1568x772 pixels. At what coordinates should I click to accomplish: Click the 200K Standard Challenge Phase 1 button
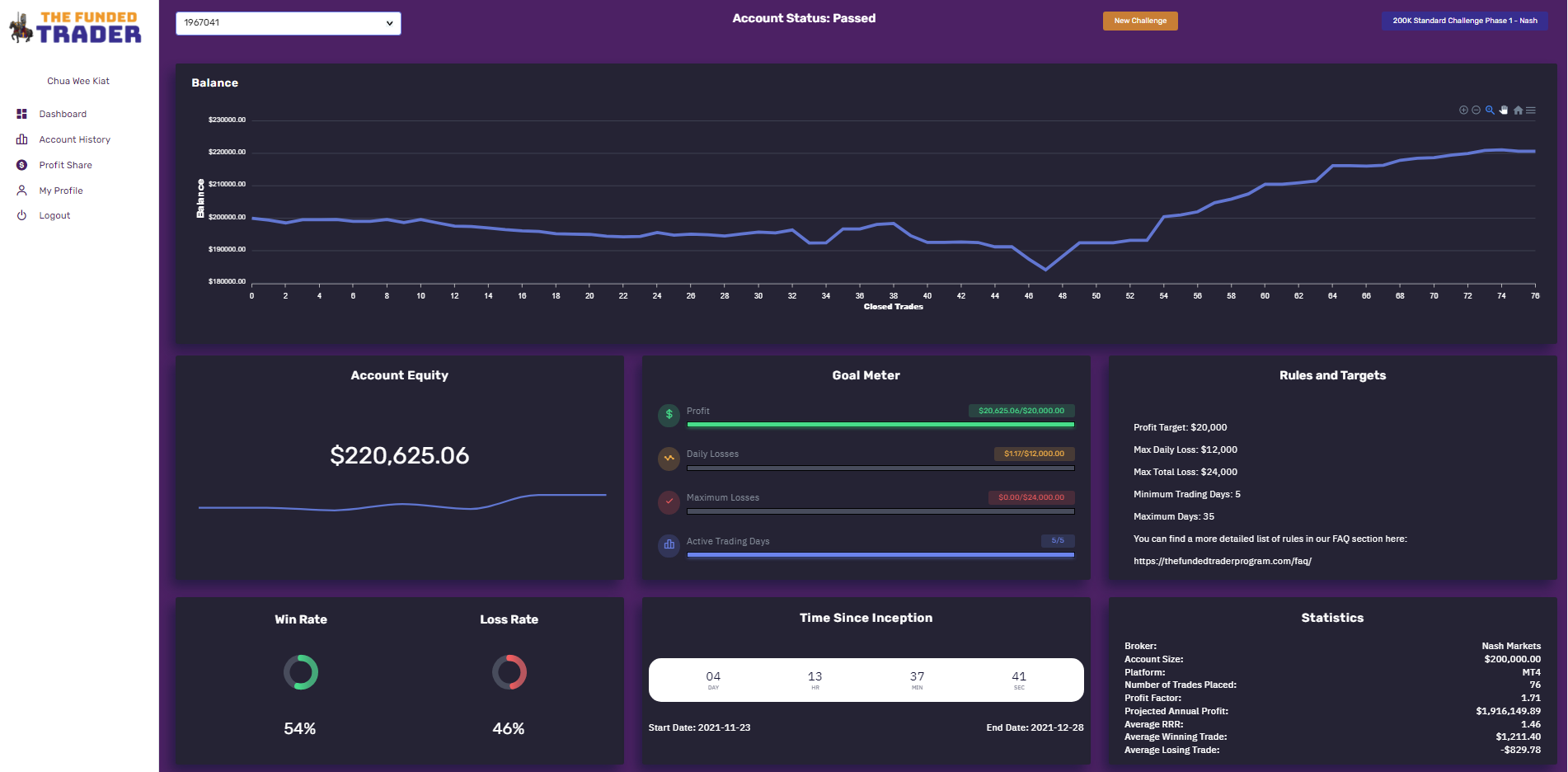[1465, 21]
